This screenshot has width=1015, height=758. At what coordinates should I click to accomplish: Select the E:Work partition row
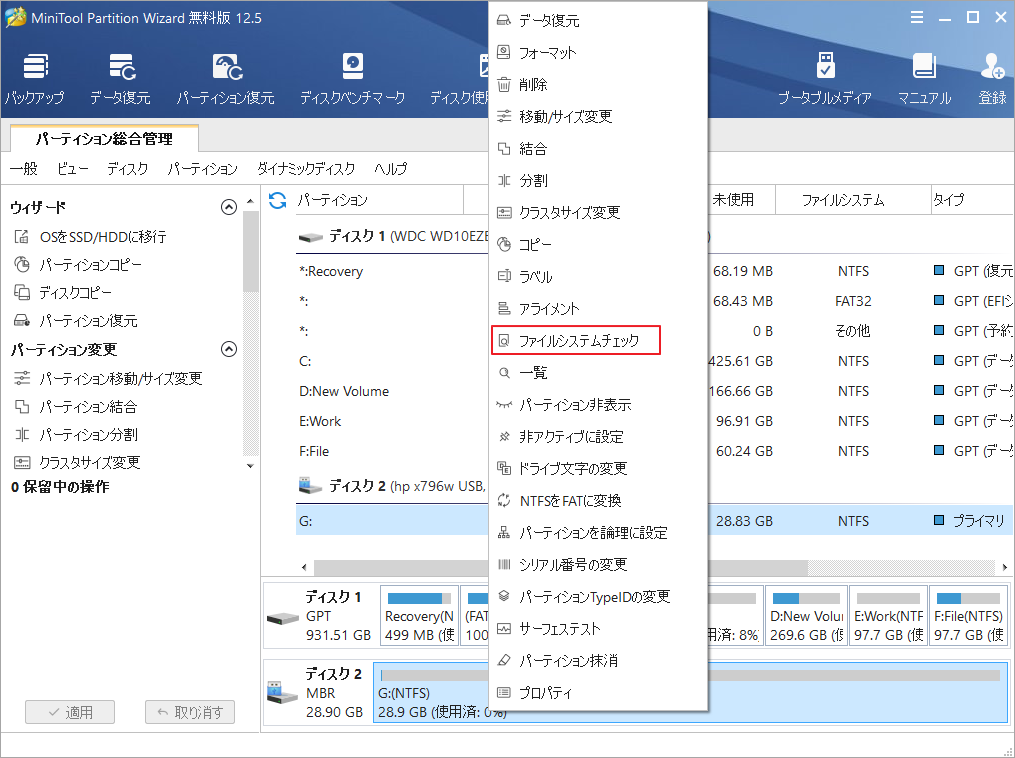click(392, 421)
